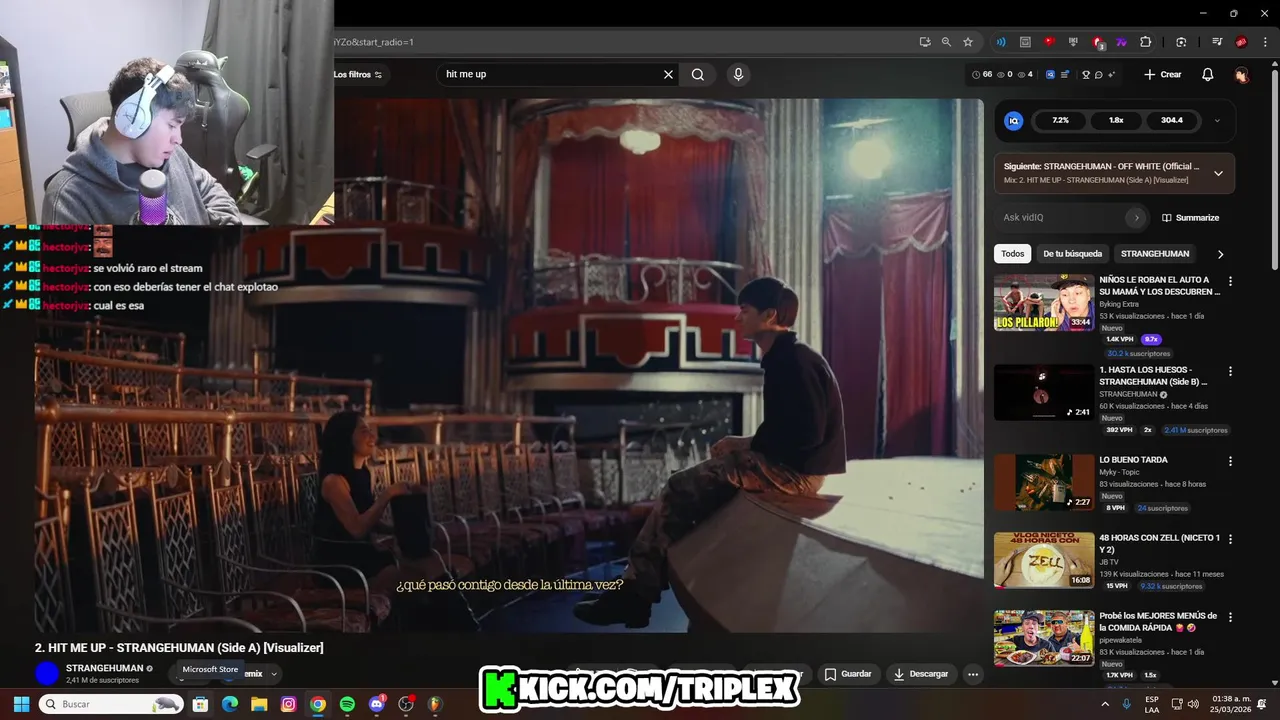Click the vidIQ chat bubble icon
This screenshot has height=720, width=1280.
(x=1098, y=75)
